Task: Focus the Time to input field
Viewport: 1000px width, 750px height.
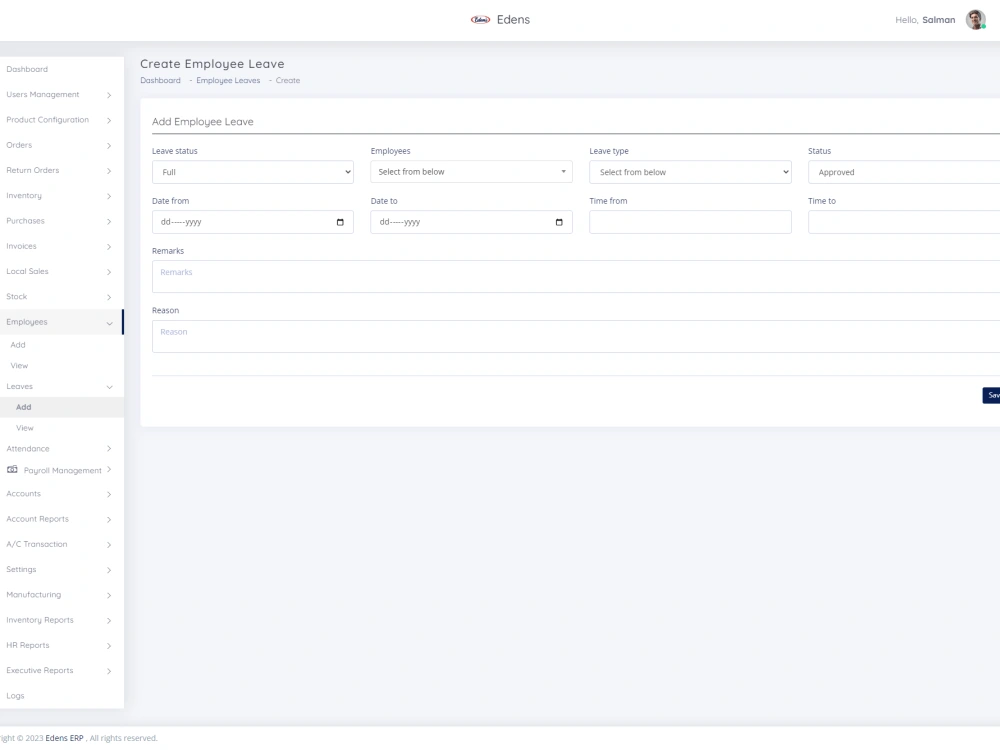Action: point(904,222)
